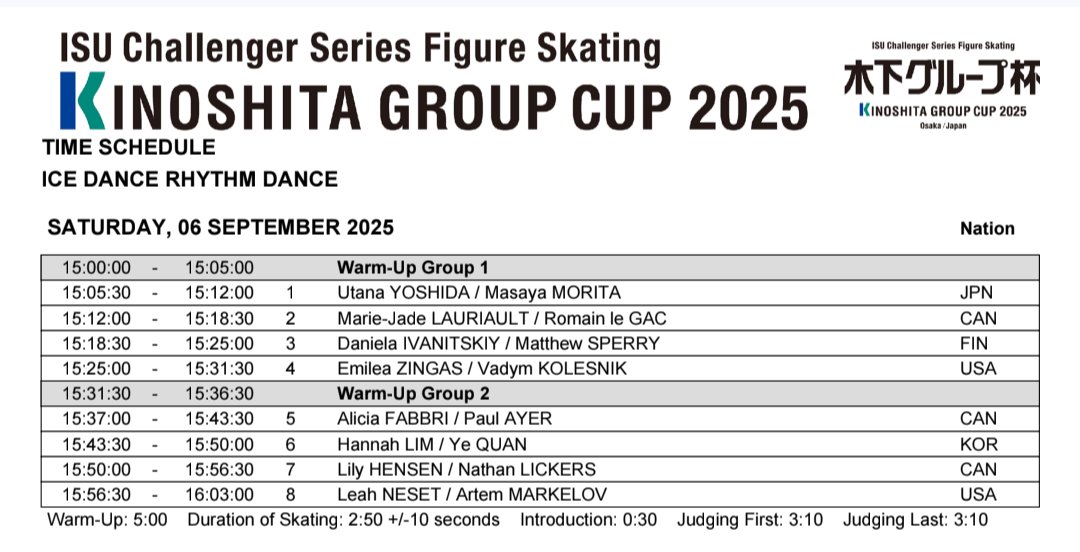This screenshot has width=1080, height=552.
Task: Click Utana YOSHIDA / Masaya MORITA entry
Action: point(478,293)
